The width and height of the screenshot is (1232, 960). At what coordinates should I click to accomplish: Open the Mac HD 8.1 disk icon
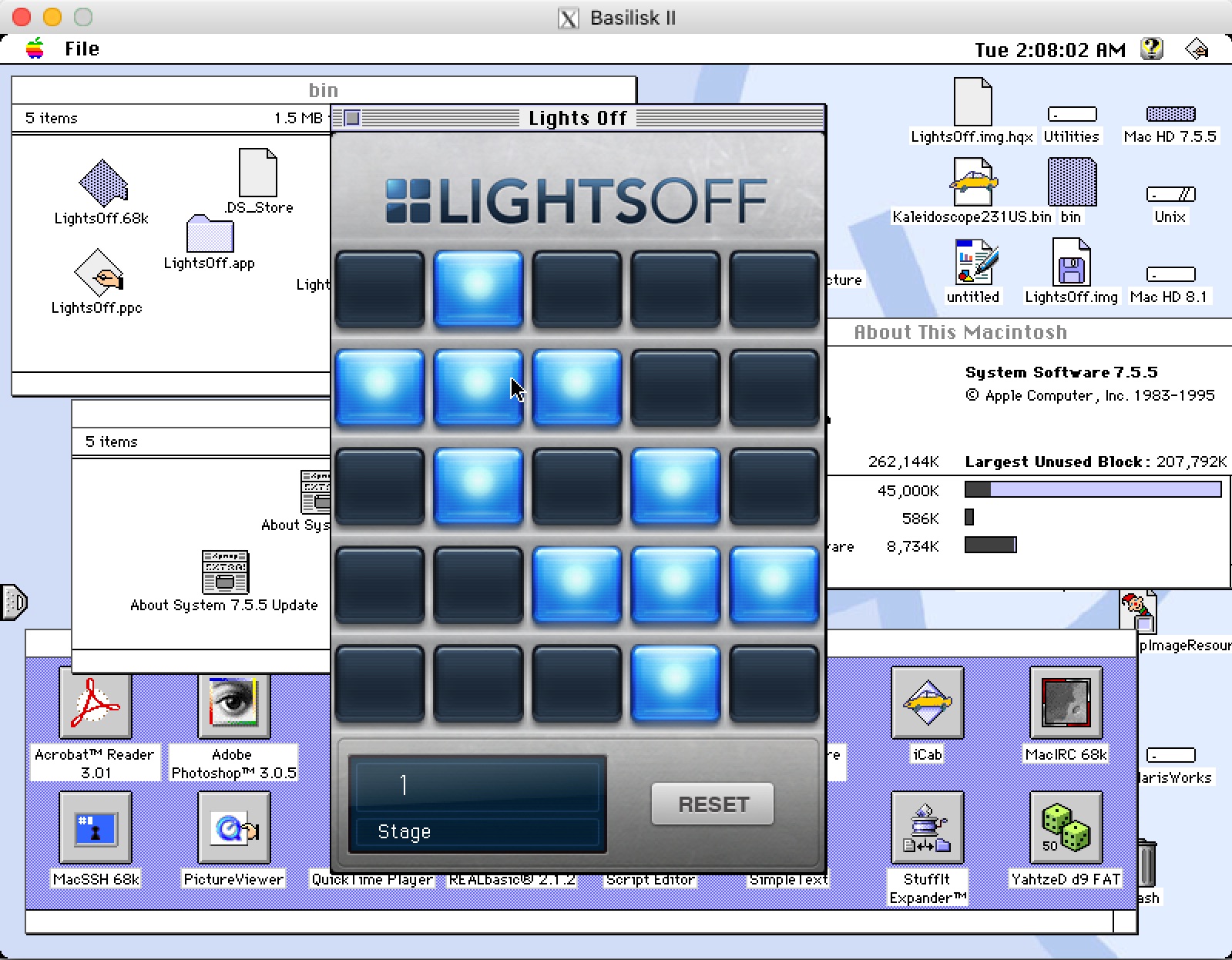1170,274
